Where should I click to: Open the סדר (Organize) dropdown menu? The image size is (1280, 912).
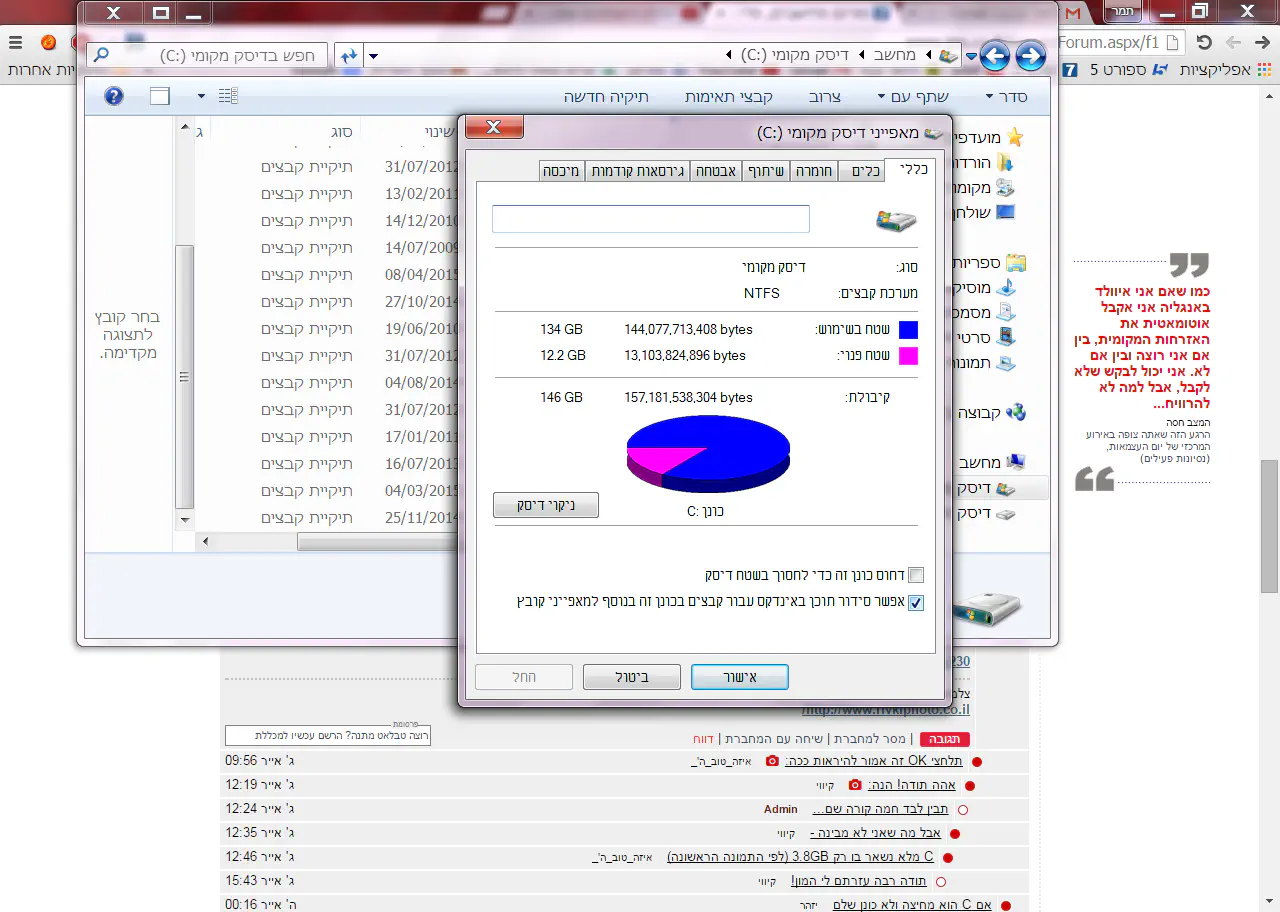point(1007,96)
